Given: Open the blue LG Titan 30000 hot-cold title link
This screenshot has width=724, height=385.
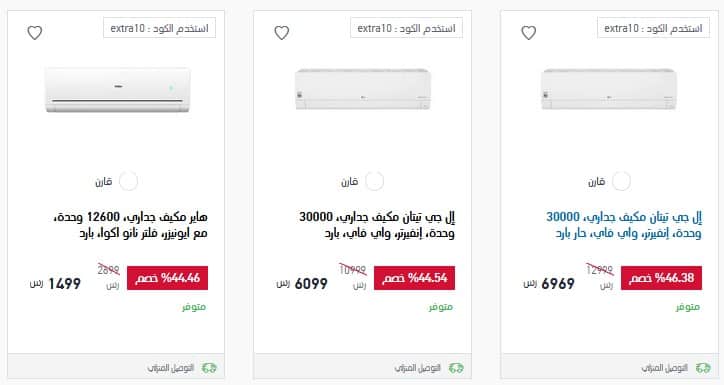Looking at the screenshot, I should click(x=624, y=225).
